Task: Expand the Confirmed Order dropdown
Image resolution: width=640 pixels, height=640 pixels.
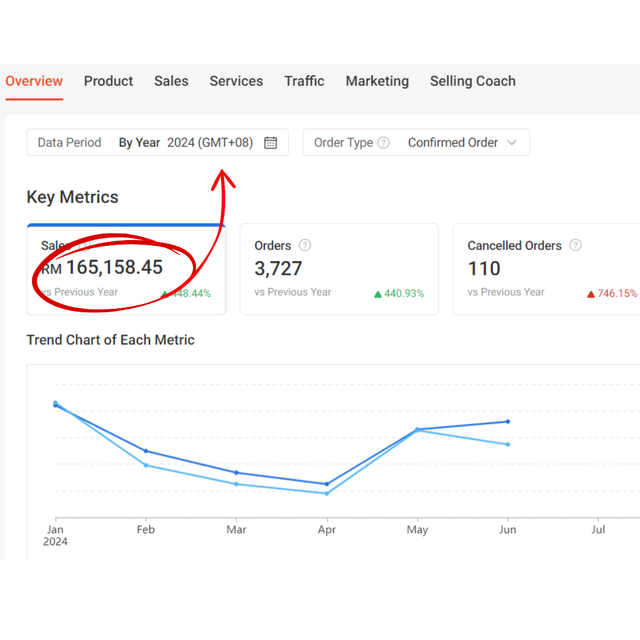Action: click(x=416, y=142)
